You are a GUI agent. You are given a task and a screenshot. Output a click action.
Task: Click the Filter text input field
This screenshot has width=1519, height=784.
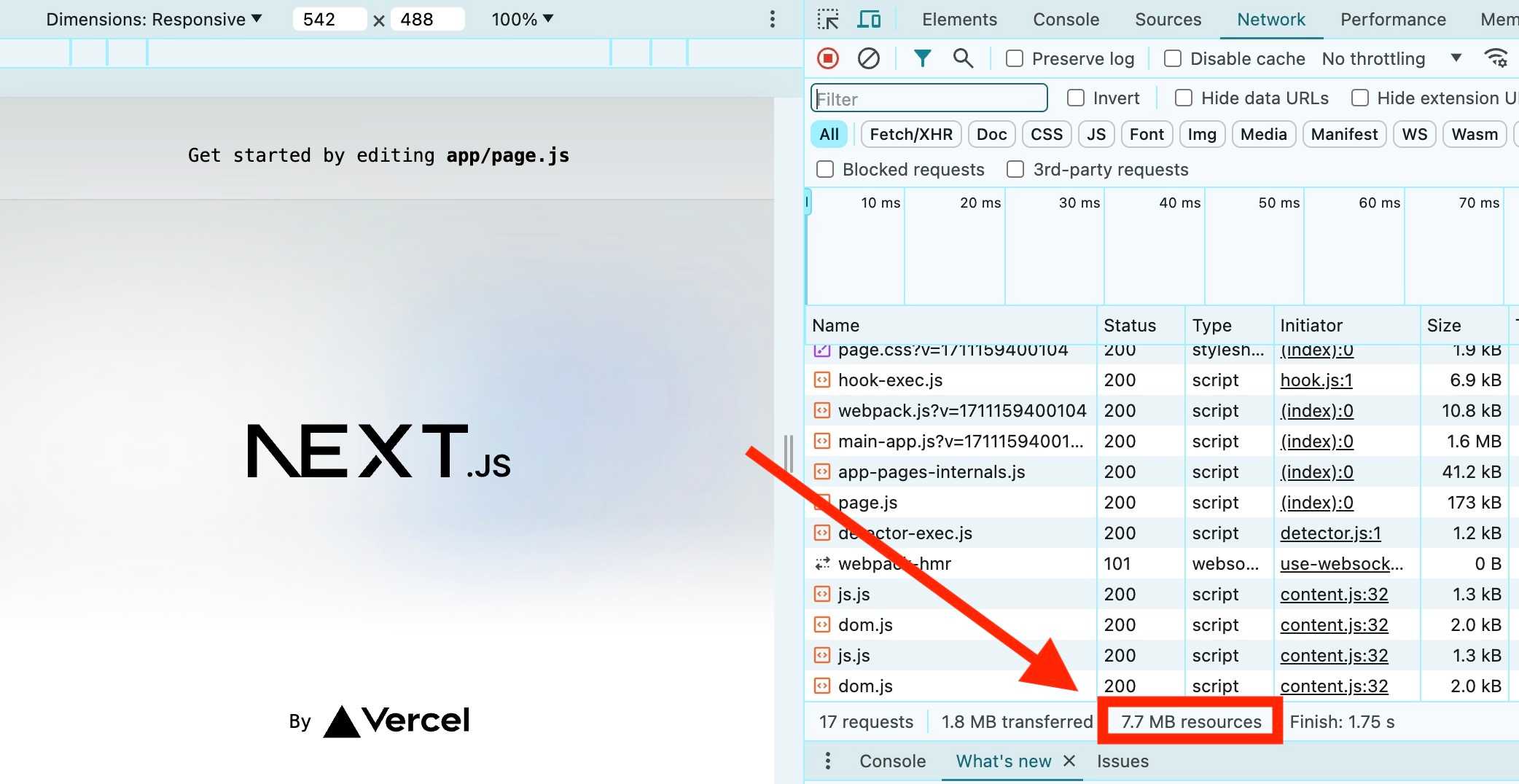coord(929,98)
